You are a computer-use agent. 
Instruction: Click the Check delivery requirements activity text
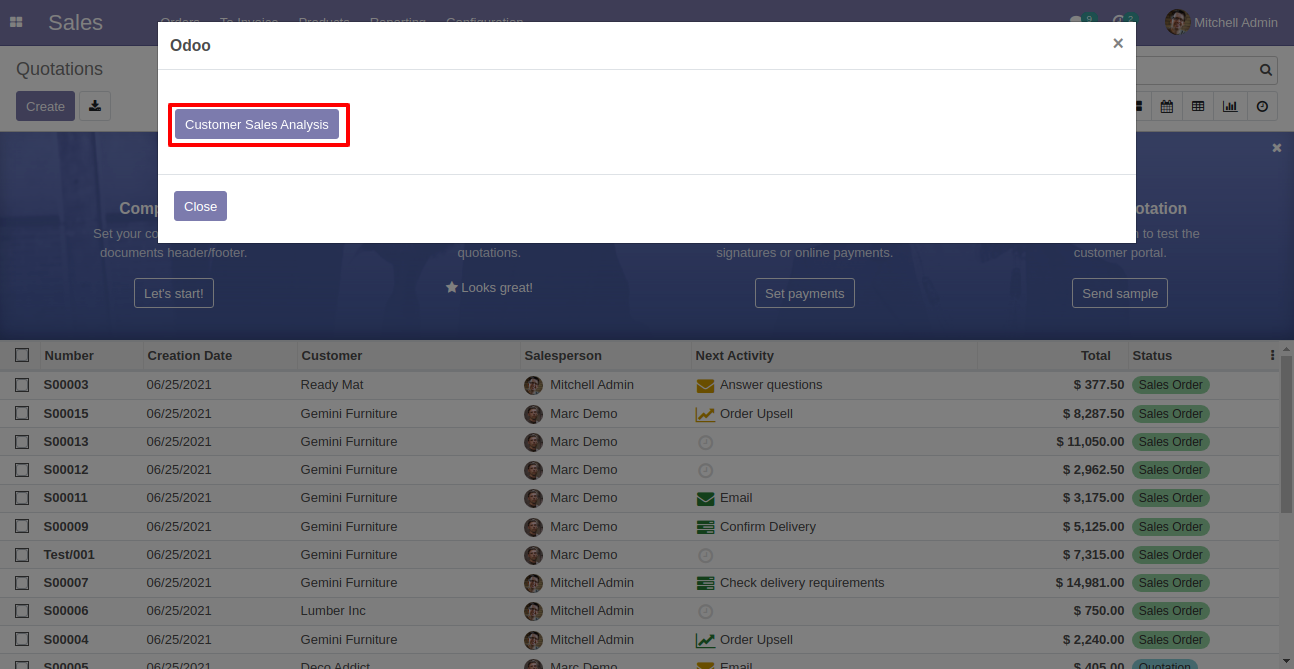pyautogui.click(x=802, y=583)
